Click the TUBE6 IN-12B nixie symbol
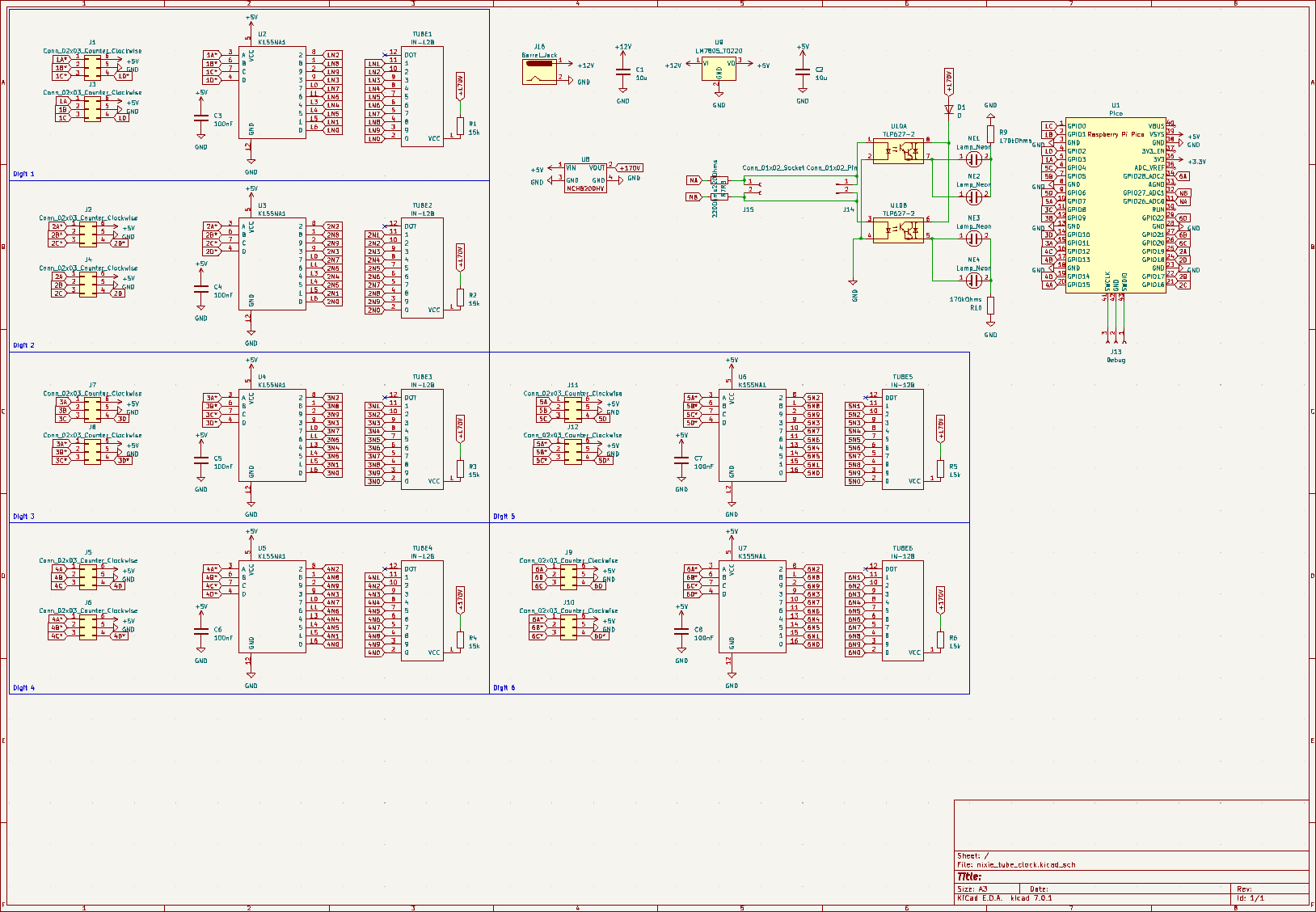 (x=902, y=610)
